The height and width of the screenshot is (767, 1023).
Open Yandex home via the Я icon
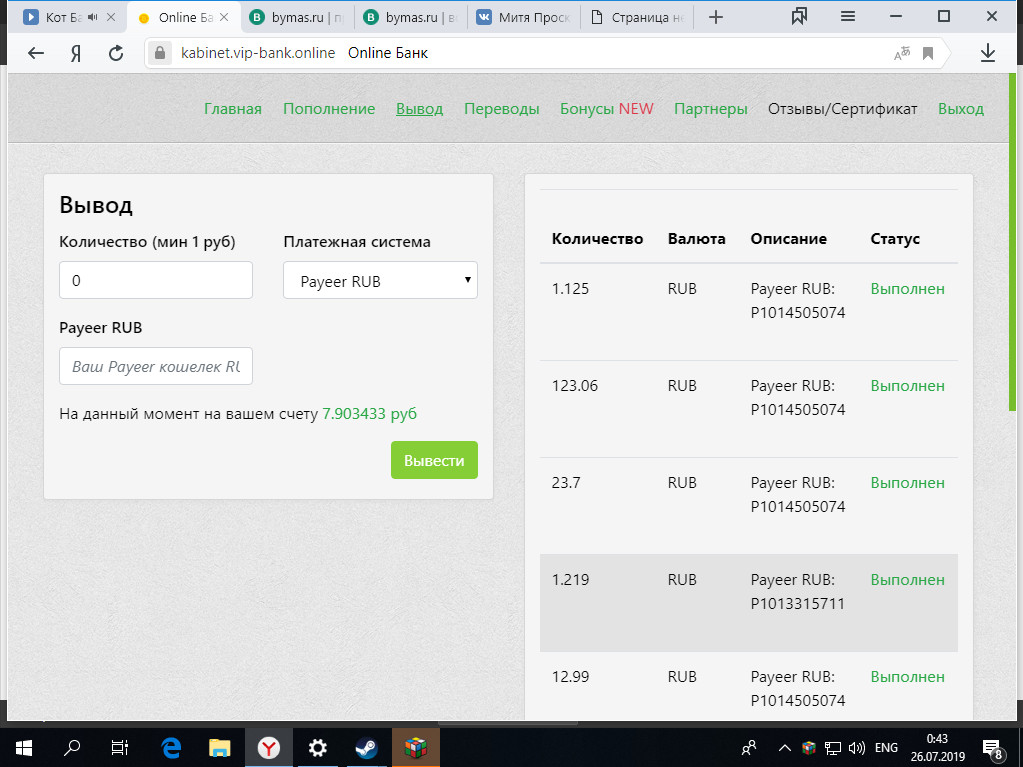tap(76, 53)
